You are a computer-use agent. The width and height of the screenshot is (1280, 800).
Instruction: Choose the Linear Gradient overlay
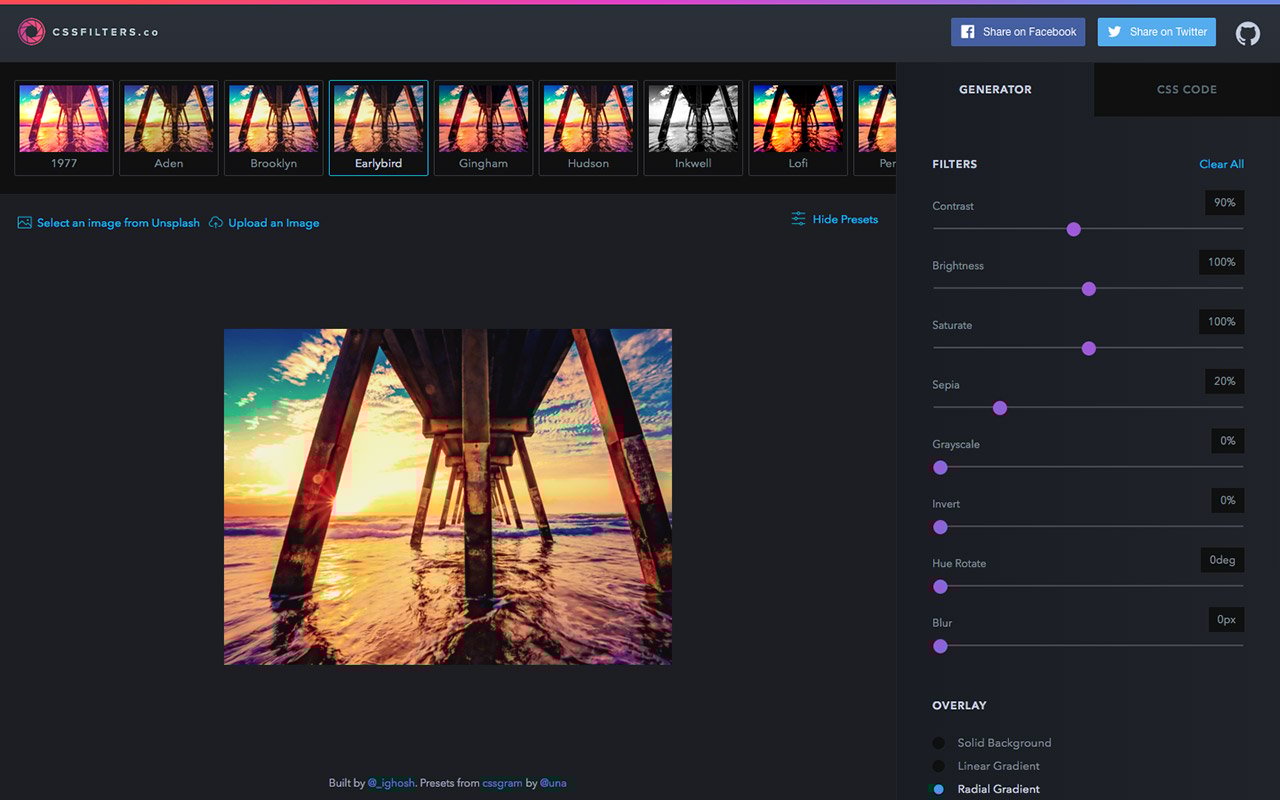(938, 765)
